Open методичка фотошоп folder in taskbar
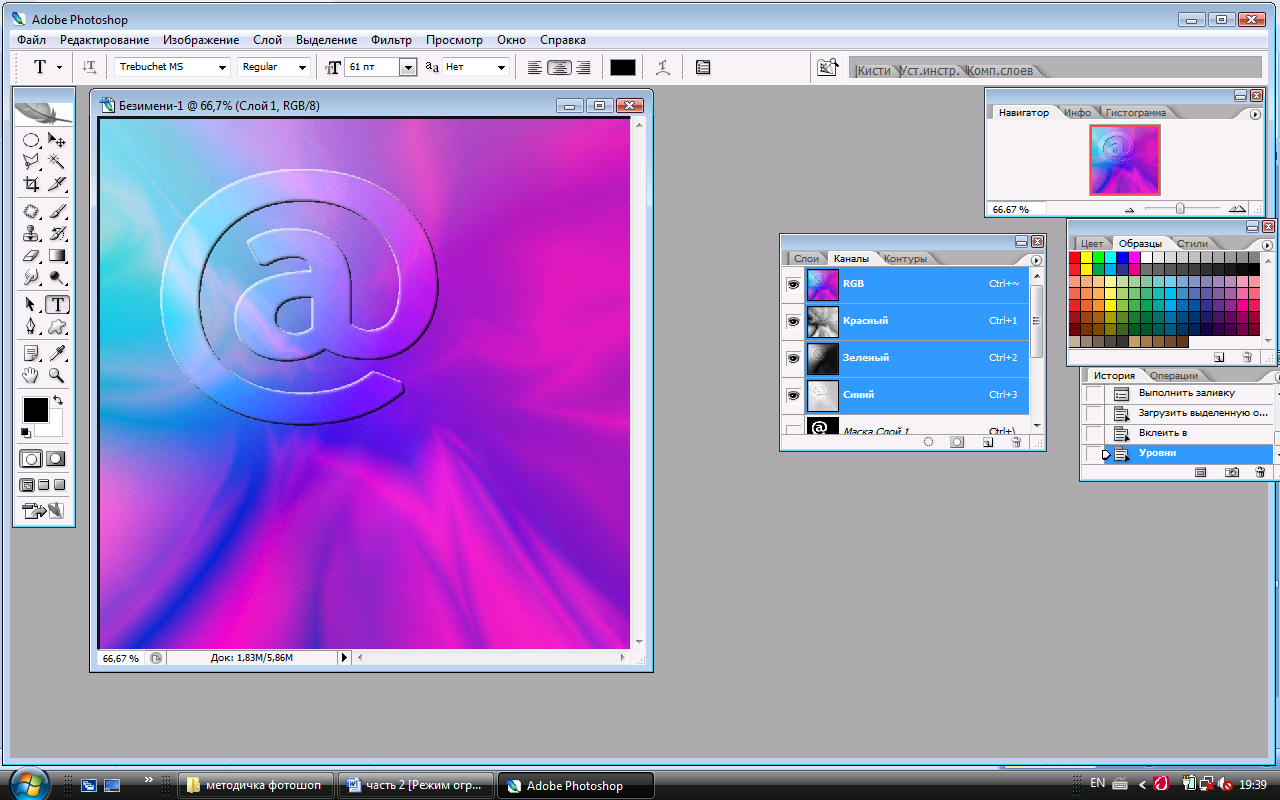 click(254, 785)
